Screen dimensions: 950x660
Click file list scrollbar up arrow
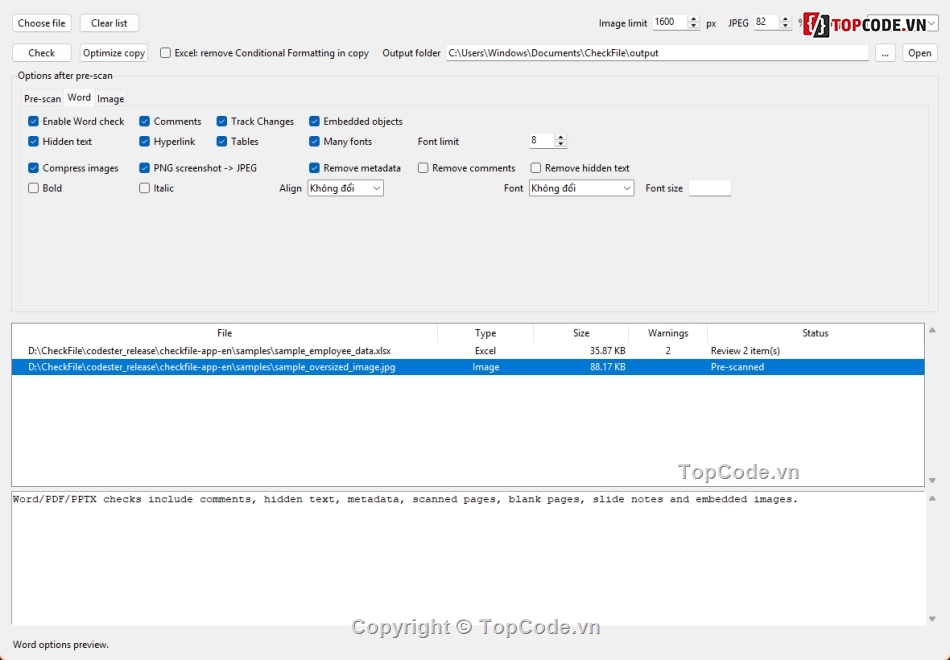pyautogui.click(x=932, y=330)
